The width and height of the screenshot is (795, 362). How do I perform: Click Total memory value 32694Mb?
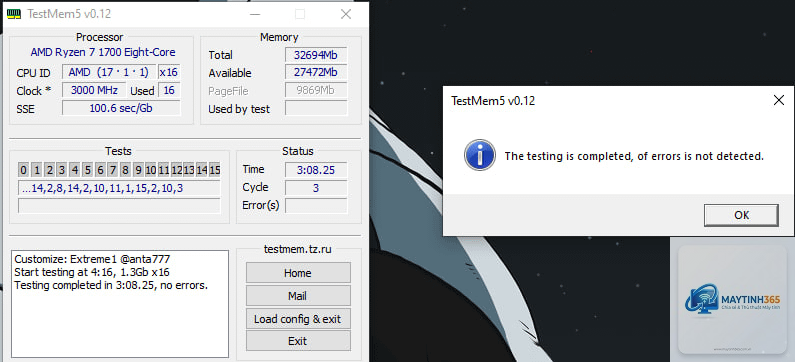click(x=316, y=55)
